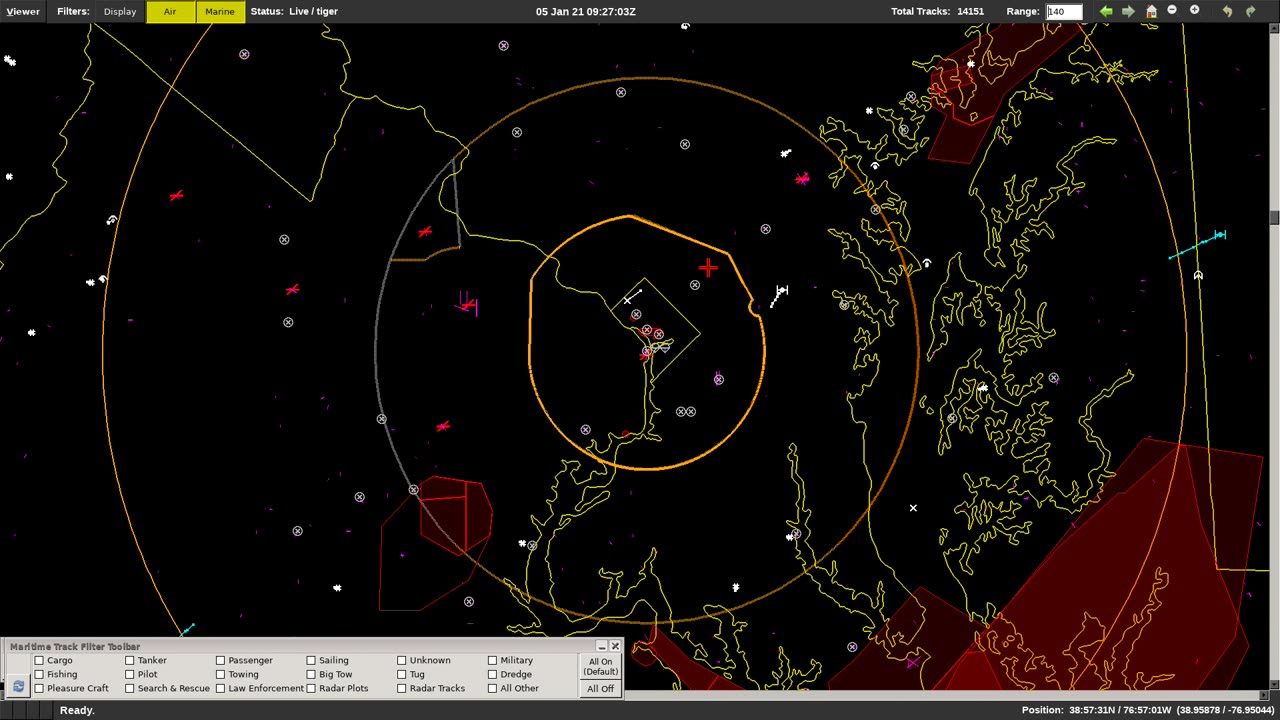Screen dimensions: 1280x720
Task: Check the Pilot filter box
Action: point(130,674)
